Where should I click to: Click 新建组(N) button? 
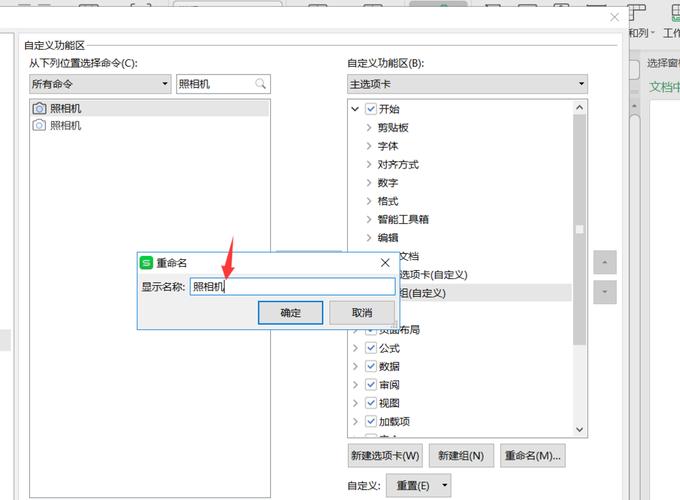coord(461,455)
